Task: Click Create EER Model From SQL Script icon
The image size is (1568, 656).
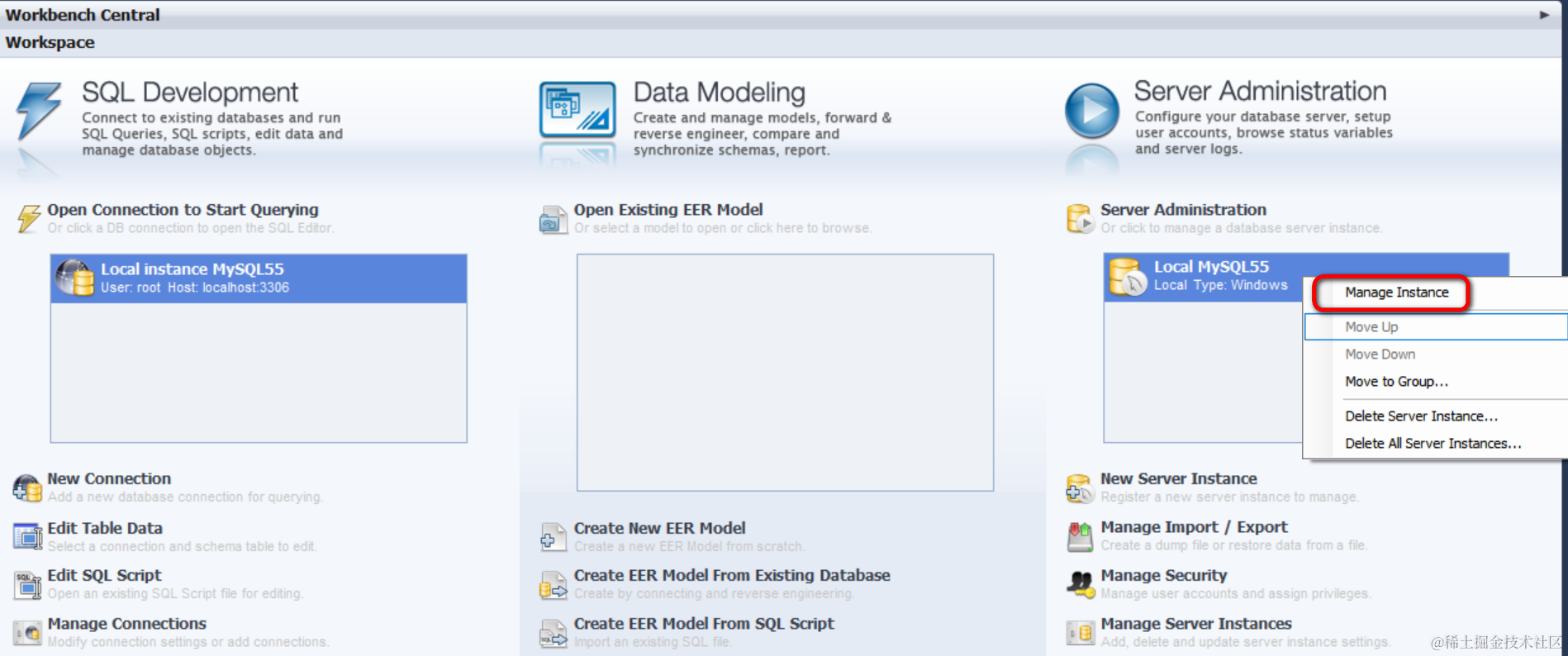Action: click(x=553, y=634)
